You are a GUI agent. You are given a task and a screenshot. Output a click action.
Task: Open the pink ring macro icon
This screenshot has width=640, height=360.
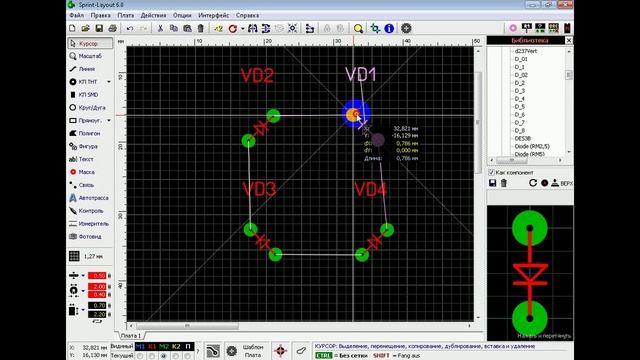click(x=513, y=28)
